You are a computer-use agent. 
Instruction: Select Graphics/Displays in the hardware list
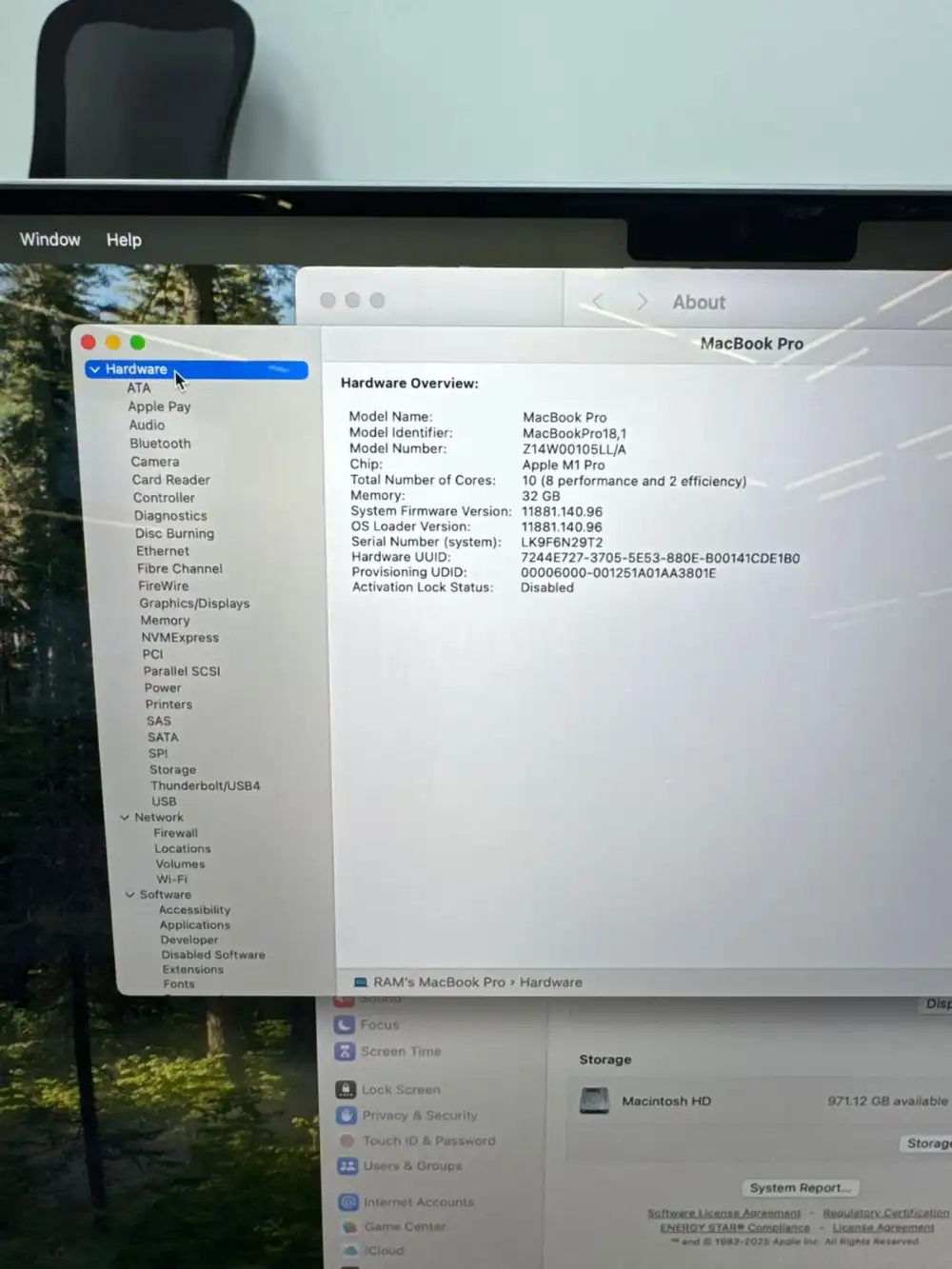coord(194,604)
